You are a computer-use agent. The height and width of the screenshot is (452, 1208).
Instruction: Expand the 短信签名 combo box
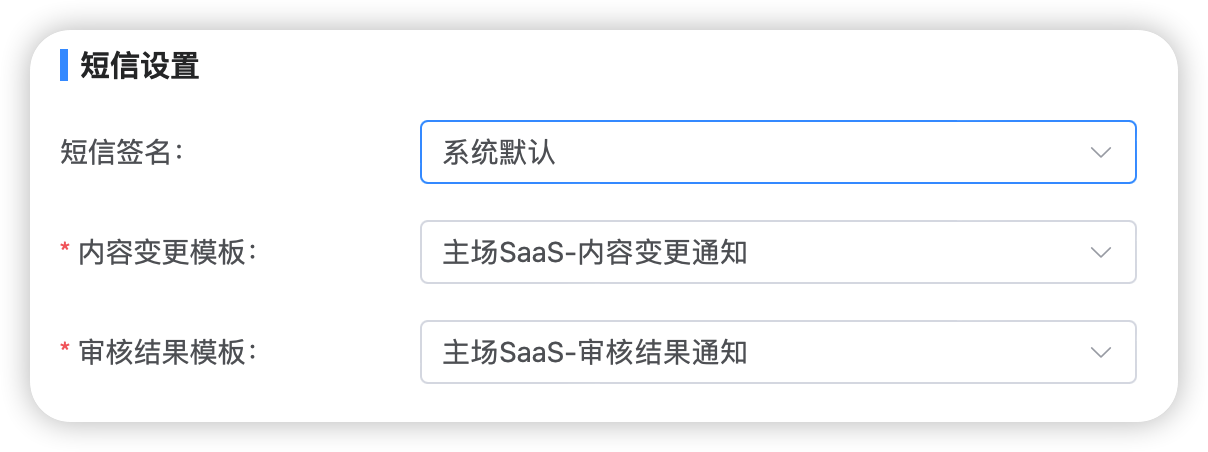click(778, 152)
